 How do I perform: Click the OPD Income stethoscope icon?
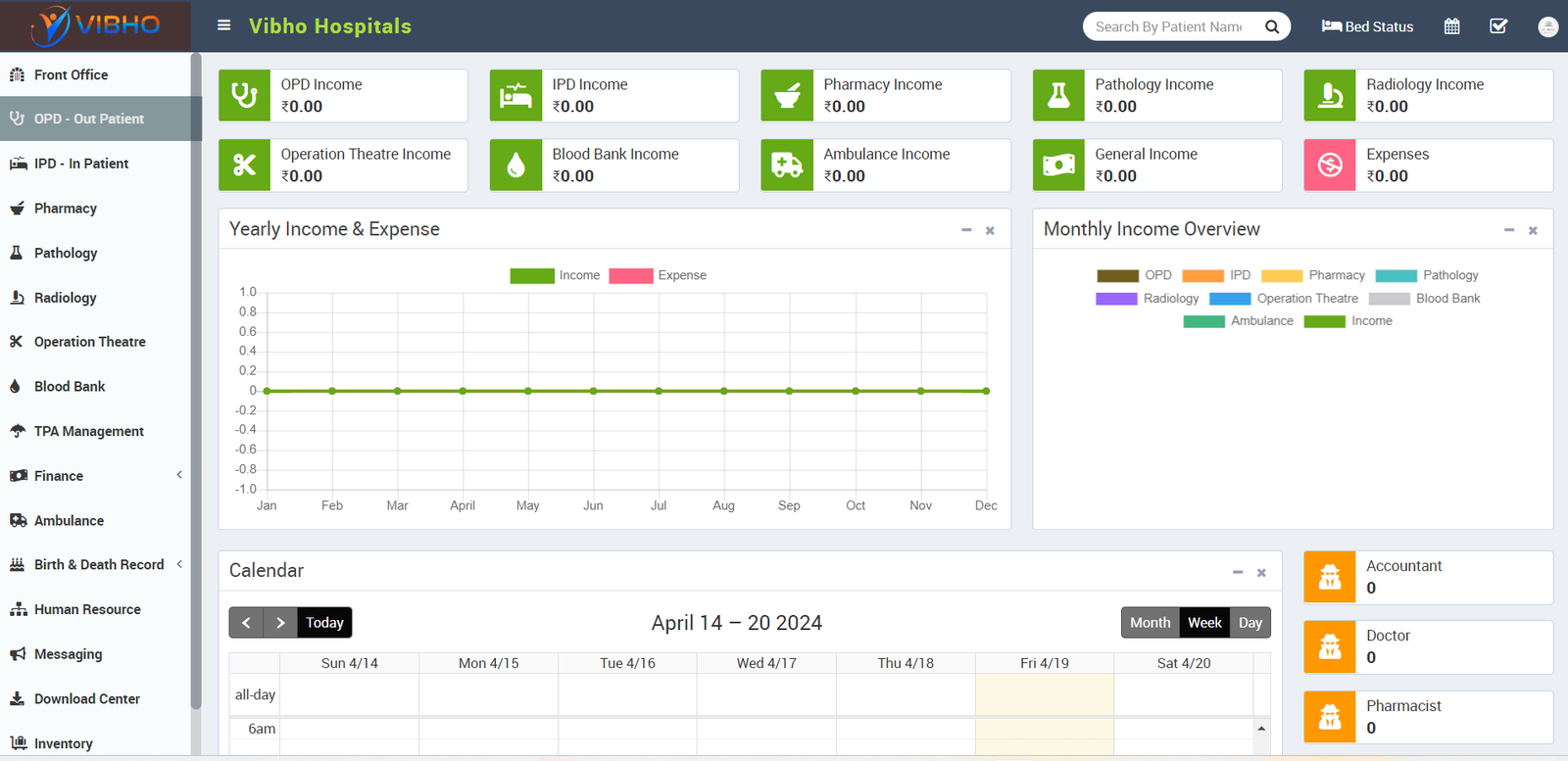(x=244, y=96)
